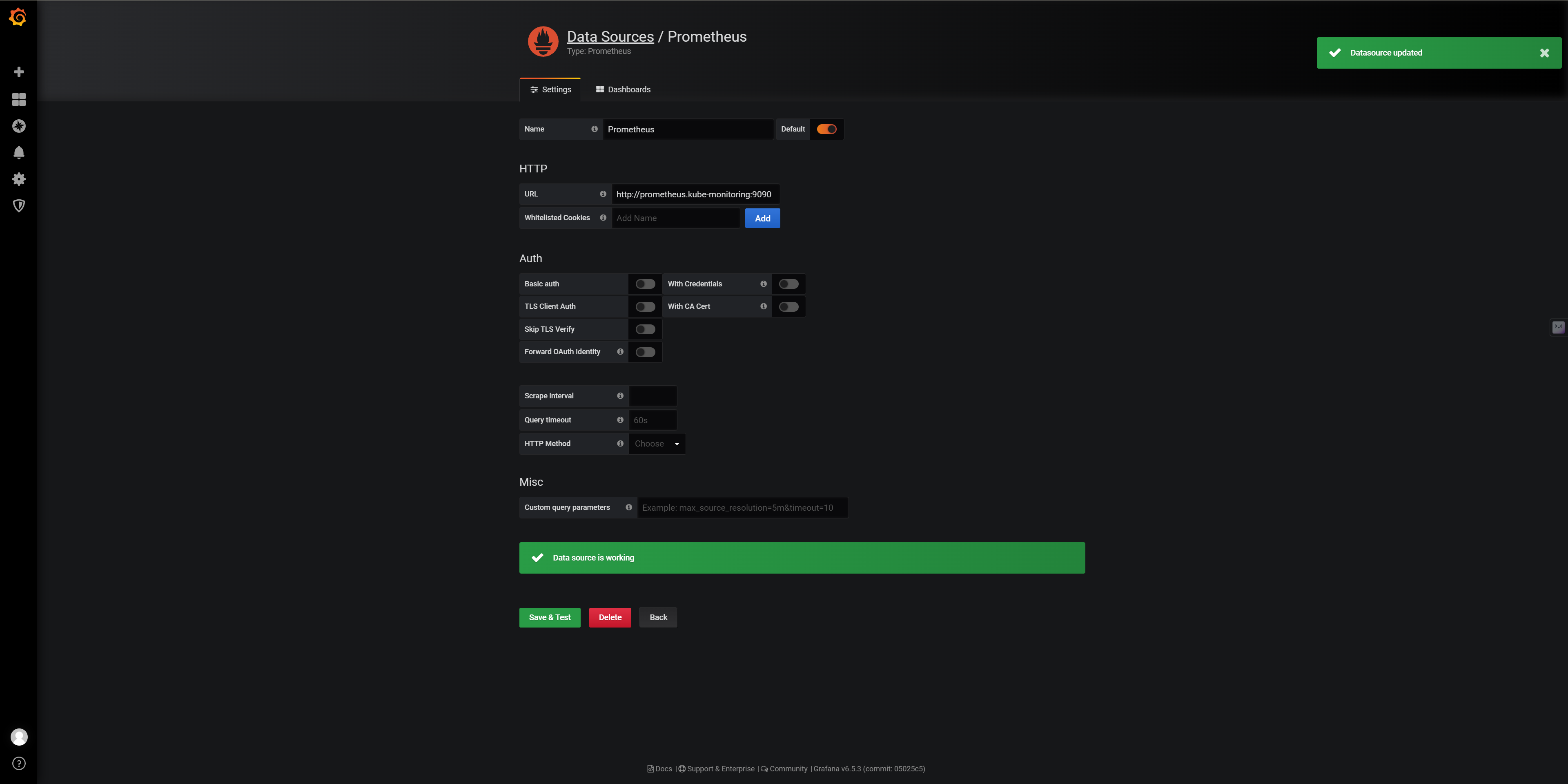Disable the Default data source toggle

[x=826, y=129]
